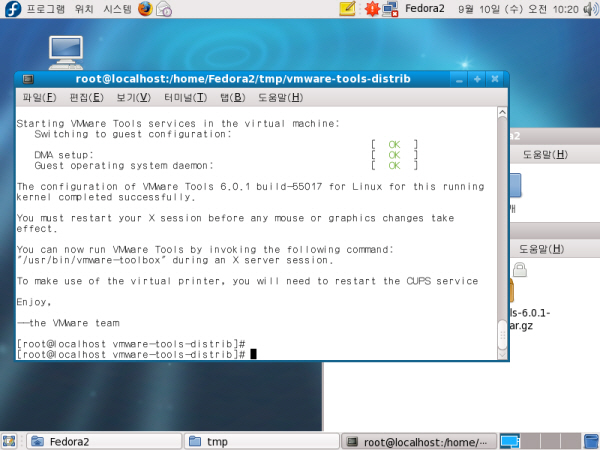Click the show desktop button in bottom panel

pos(9,441)
